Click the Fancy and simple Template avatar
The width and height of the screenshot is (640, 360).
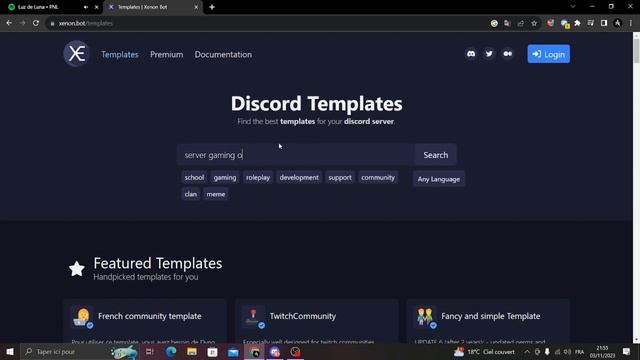[424, 317]
